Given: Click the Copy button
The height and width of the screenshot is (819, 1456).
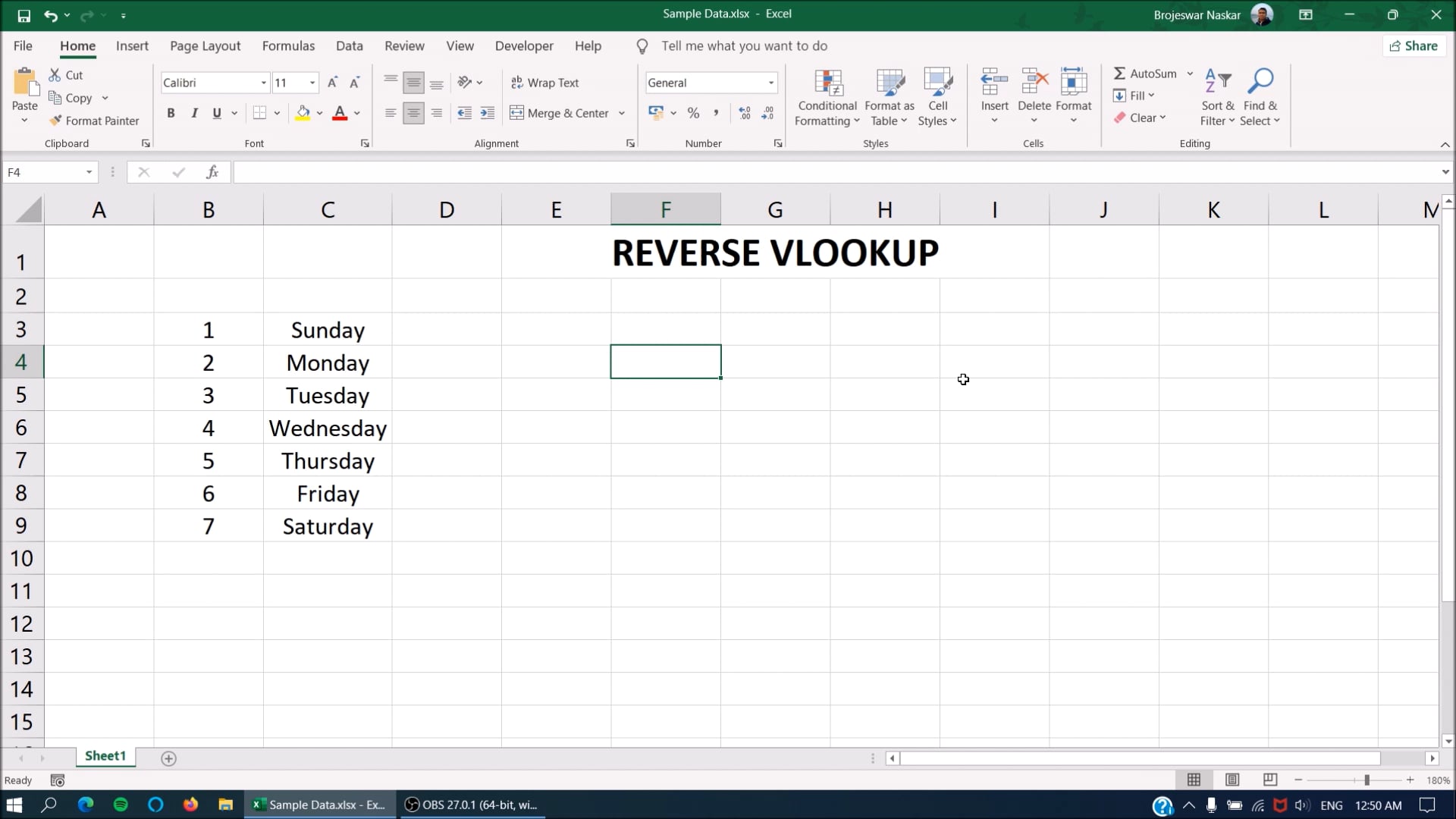Looking at the screenshot, I should (x=71, y=98).
